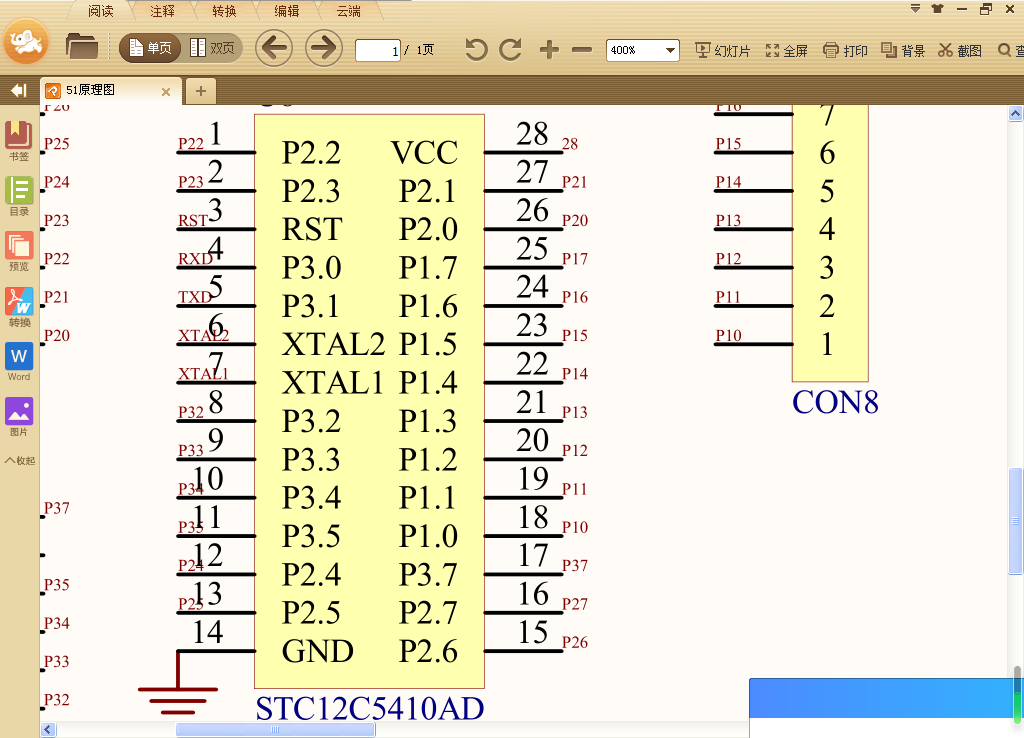Click the blue panel at bottom right
The image size is (1024, 738).
coord(882,698)
